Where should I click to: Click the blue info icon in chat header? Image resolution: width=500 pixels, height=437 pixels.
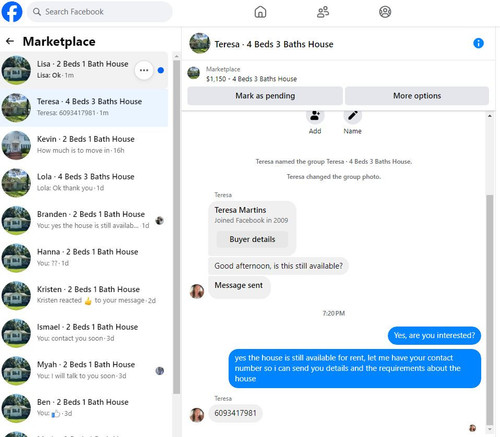pyautogui.click(x=478, y=43)
